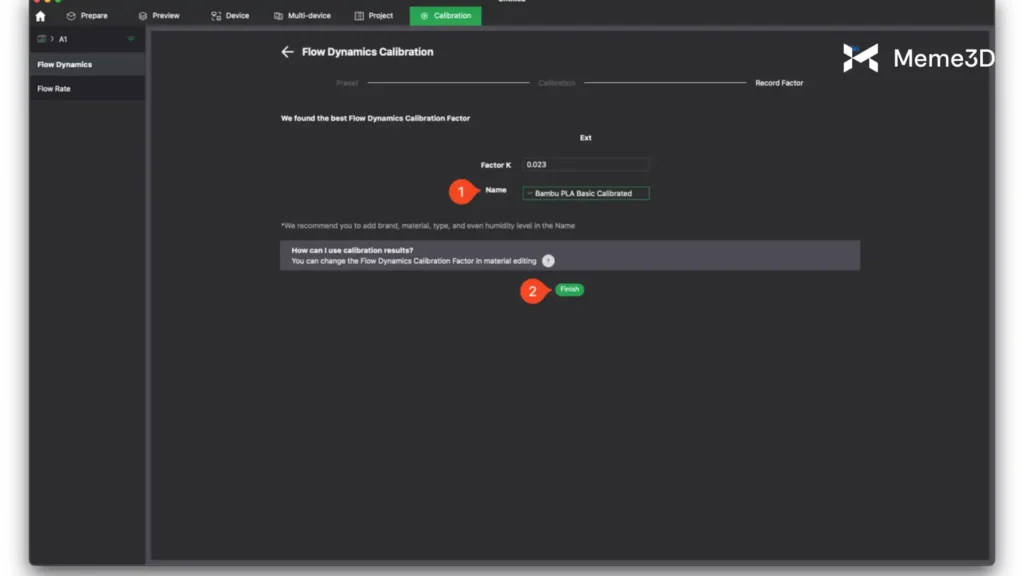This screenshot has height=576, width=1024.
Task: Go back using the left arrow icon
Action: [x=287, y=52]
